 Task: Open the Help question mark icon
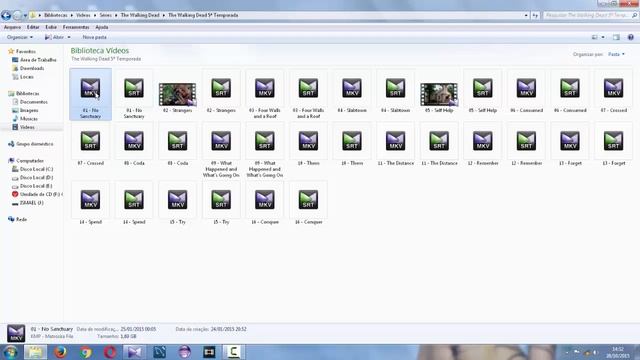click(x=631, y=37)
